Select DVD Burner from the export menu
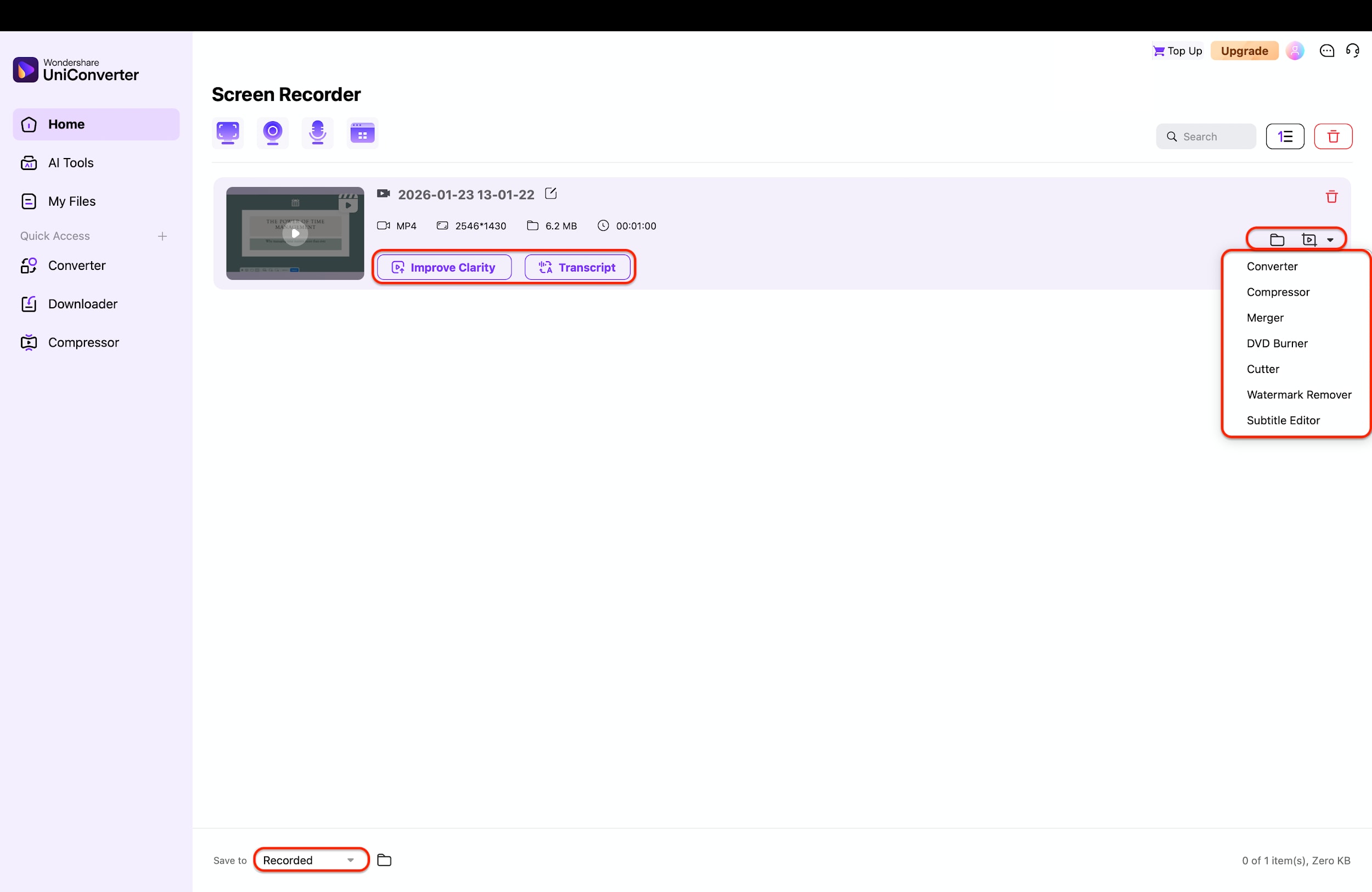Screen dimensions: 1372x892 pos(1278,343)
